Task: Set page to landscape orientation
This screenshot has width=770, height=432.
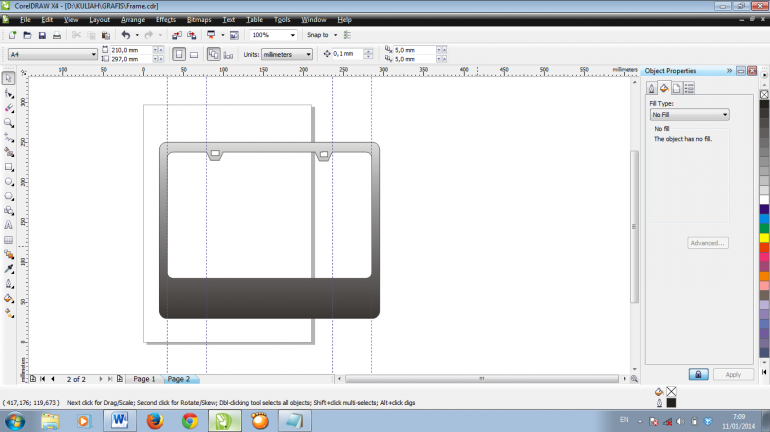Action: click(194, 54)
